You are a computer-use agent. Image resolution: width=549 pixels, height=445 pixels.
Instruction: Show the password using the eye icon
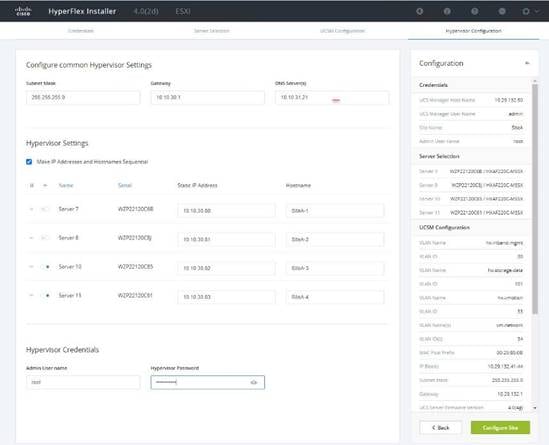[x=254, y=382]
